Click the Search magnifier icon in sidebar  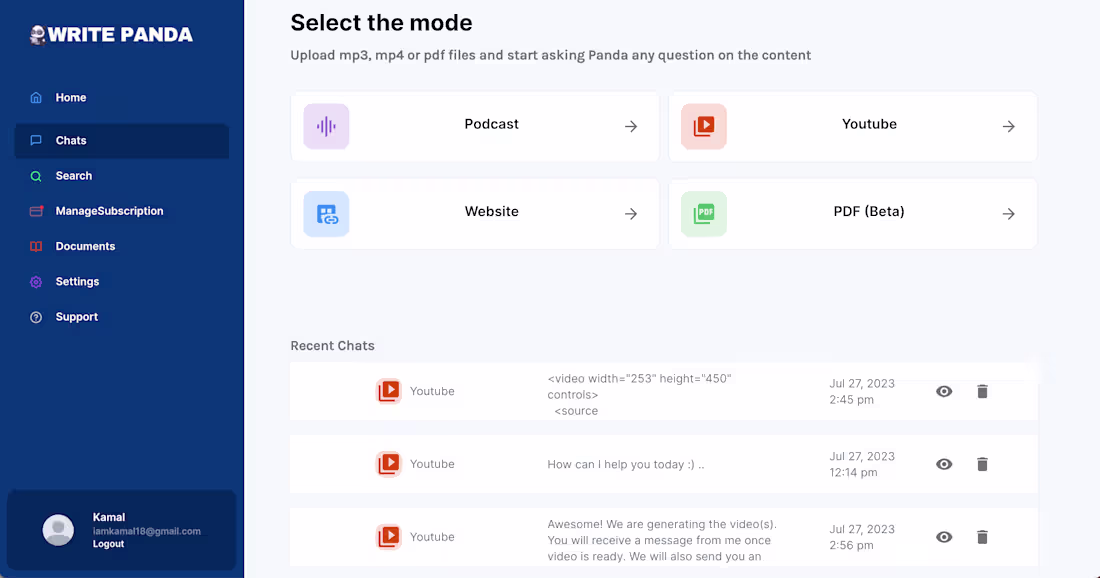click(x=35, y=176)
